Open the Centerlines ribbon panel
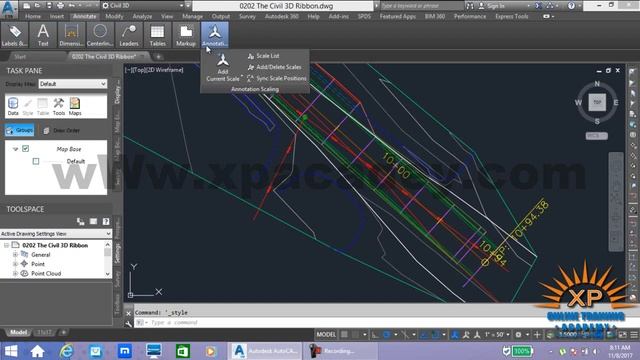This screenshot has height=360, width=640. point(100,35)
